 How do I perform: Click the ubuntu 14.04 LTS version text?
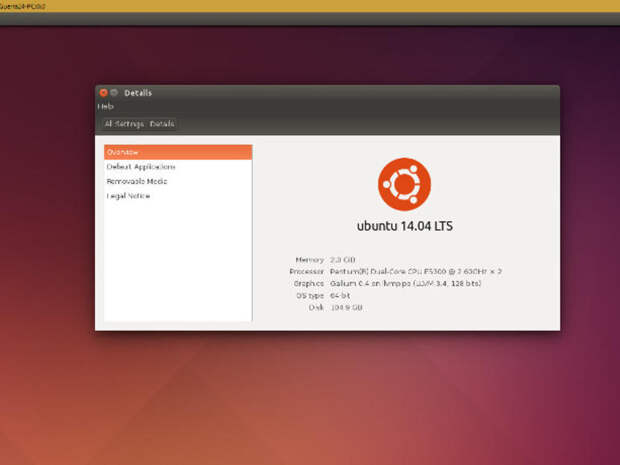pyautogui.click(x=404, y=226)
